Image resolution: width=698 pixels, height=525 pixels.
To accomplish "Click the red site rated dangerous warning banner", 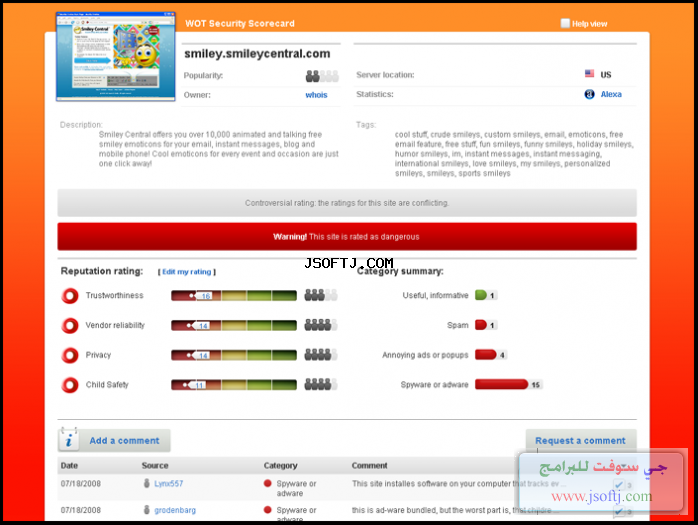I will (347, 236).
